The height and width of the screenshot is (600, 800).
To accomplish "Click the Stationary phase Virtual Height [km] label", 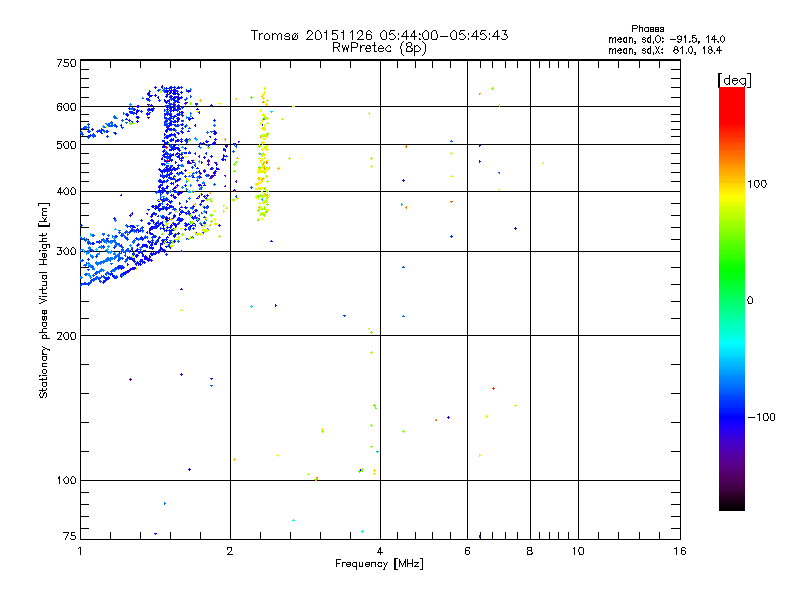I will coord(44,300).
